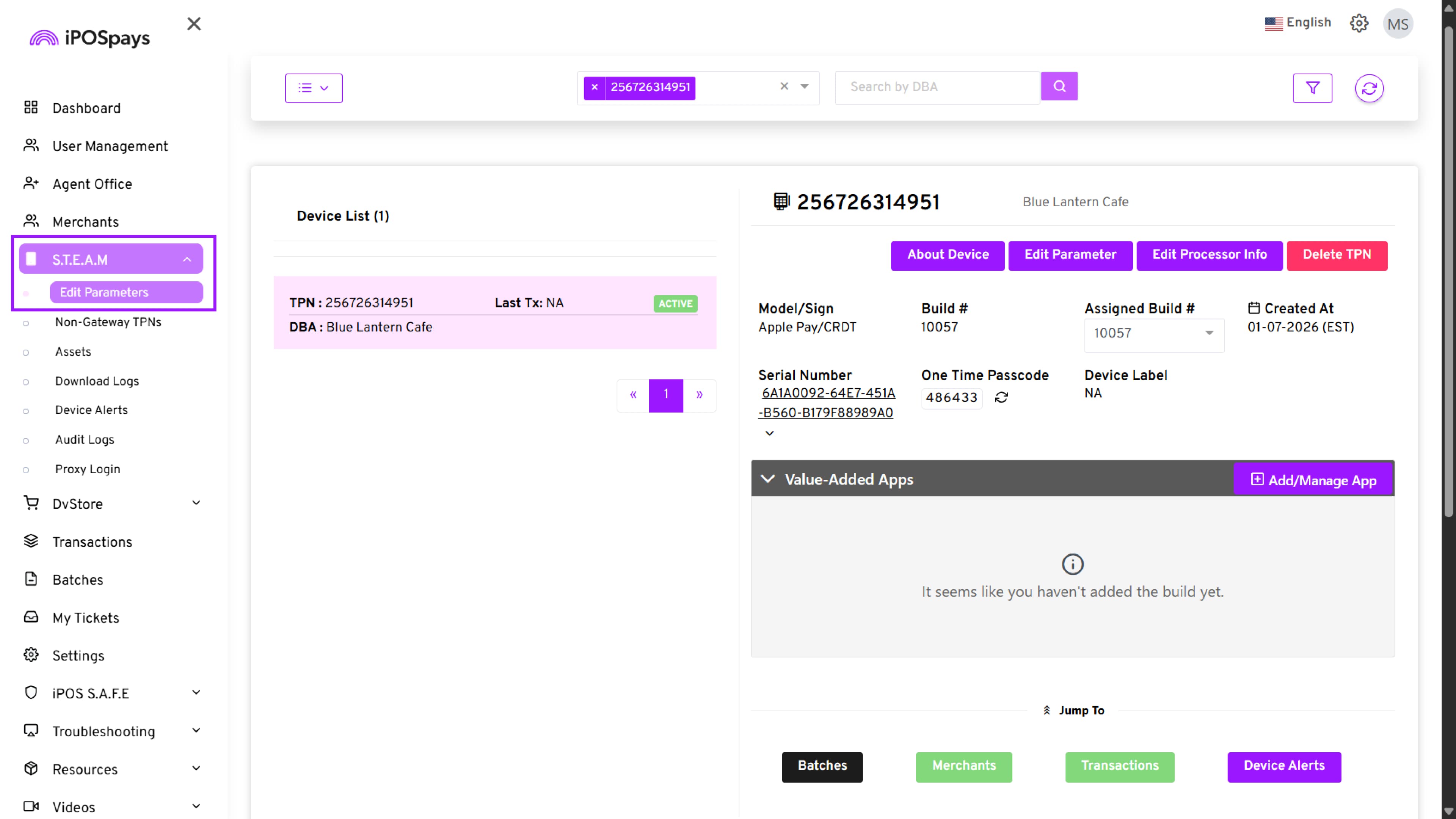
Task: Open Device Alerts in sidebar
Action: pos(91,410)
